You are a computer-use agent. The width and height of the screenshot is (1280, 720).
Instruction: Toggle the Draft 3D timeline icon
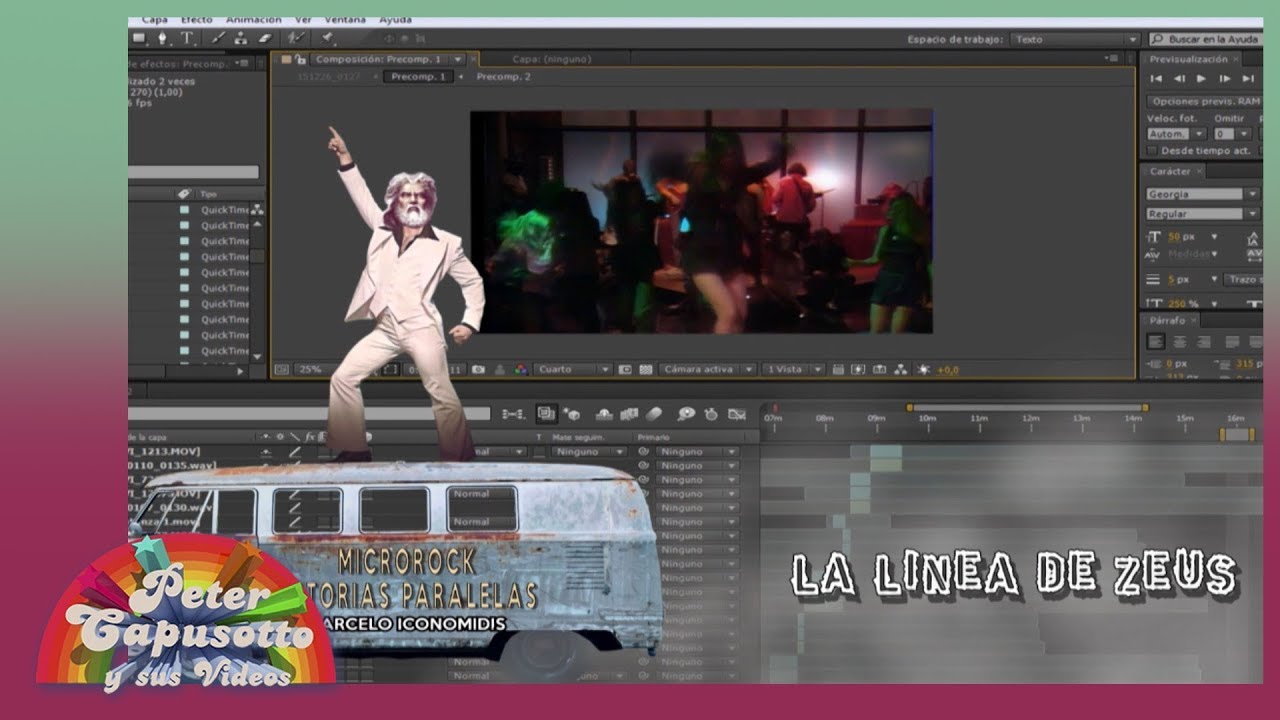point(573,413)
